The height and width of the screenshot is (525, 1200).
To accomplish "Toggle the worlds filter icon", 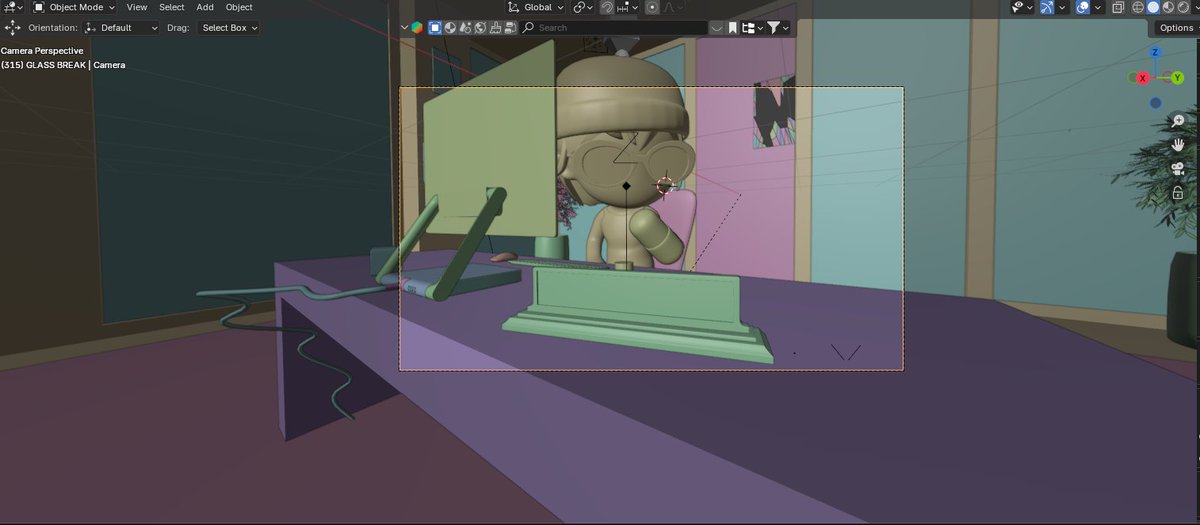I will (480, 28).
